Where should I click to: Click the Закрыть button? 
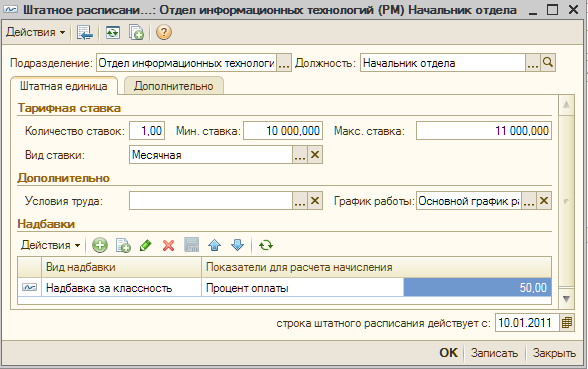[x=554, y=353]
